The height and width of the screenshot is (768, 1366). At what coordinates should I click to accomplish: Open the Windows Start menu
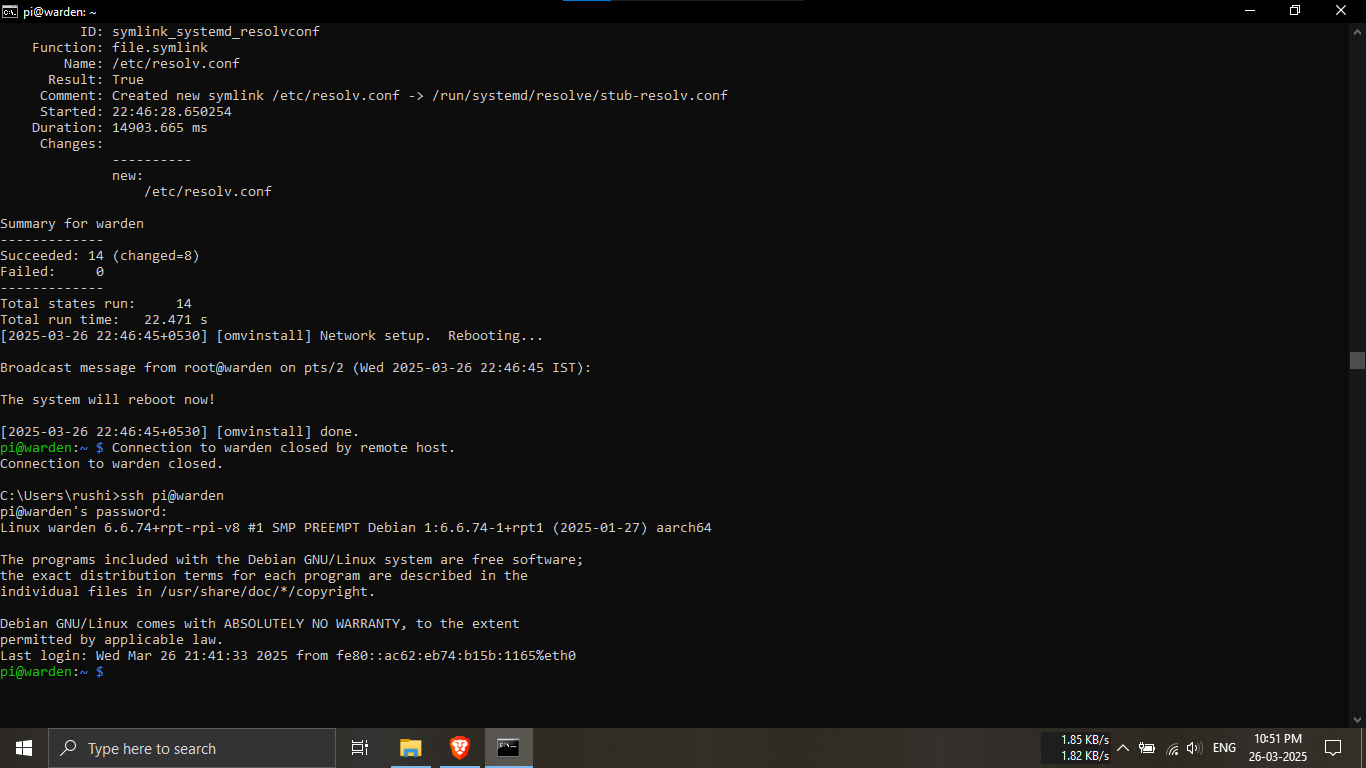click(x=24, y=748)
